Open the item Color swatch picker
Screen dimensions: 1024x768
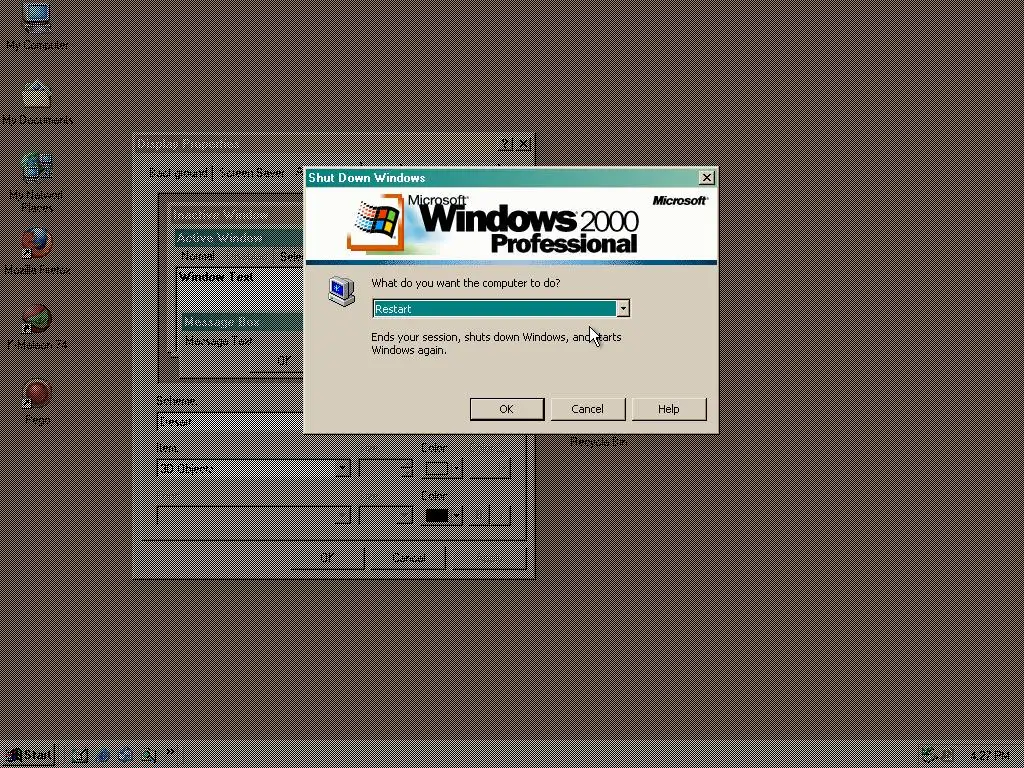point(442,468)
